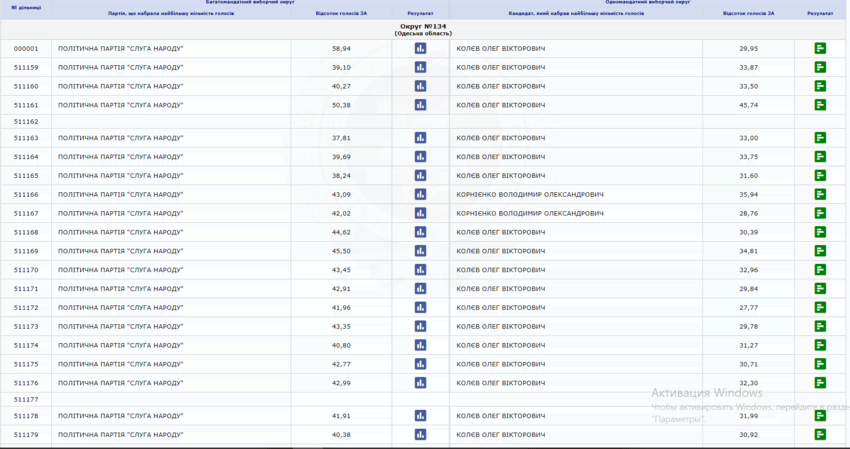The width and height of the screenshot is (850, 449).
Task: Click candidate vote percentage 27,77
Action: 749,307
